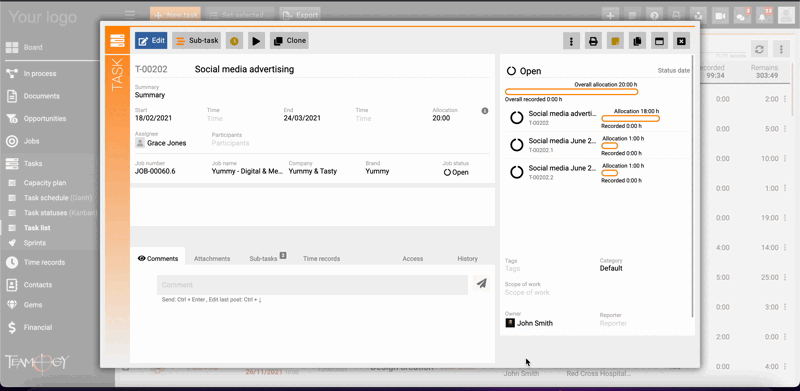The width and height of the screenshot is (800, 391).
Task: Click the hamburger menu icon in top bar
Action: point(130,15)
